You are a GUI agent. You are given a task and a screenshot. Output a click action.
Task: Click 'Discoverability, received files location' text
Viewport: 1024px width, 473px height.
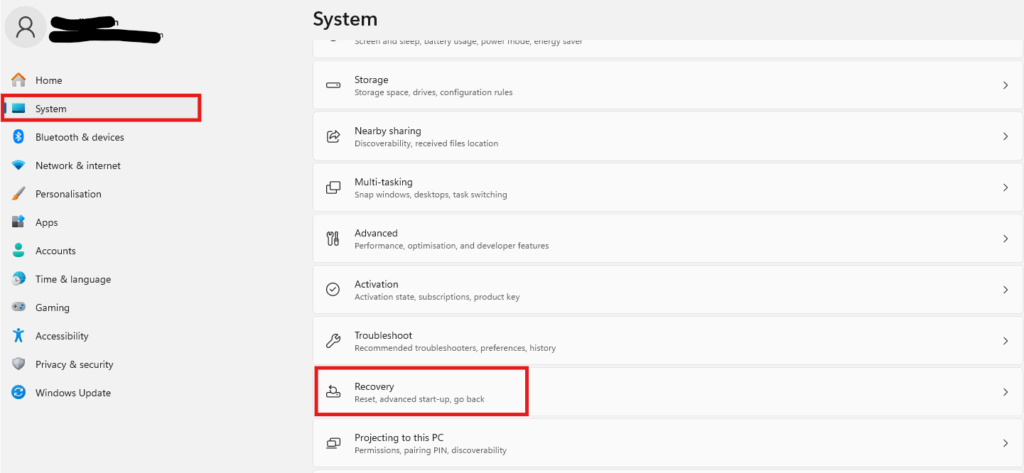coord(426,144)
